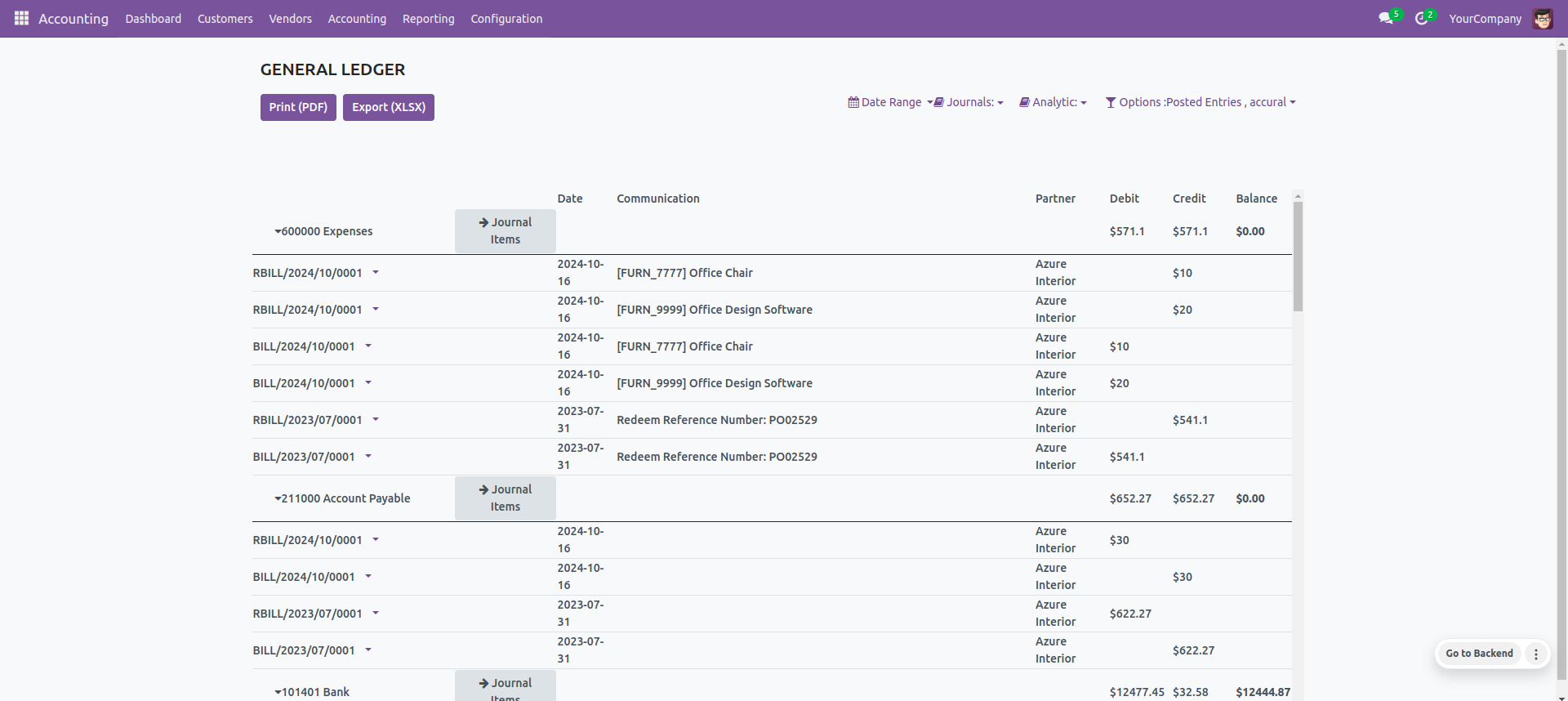The width and height of the screenshot is (1568, 701).
Task: Open the chat messages icon
Action: pyautogui.click(x=1385, y=18)
